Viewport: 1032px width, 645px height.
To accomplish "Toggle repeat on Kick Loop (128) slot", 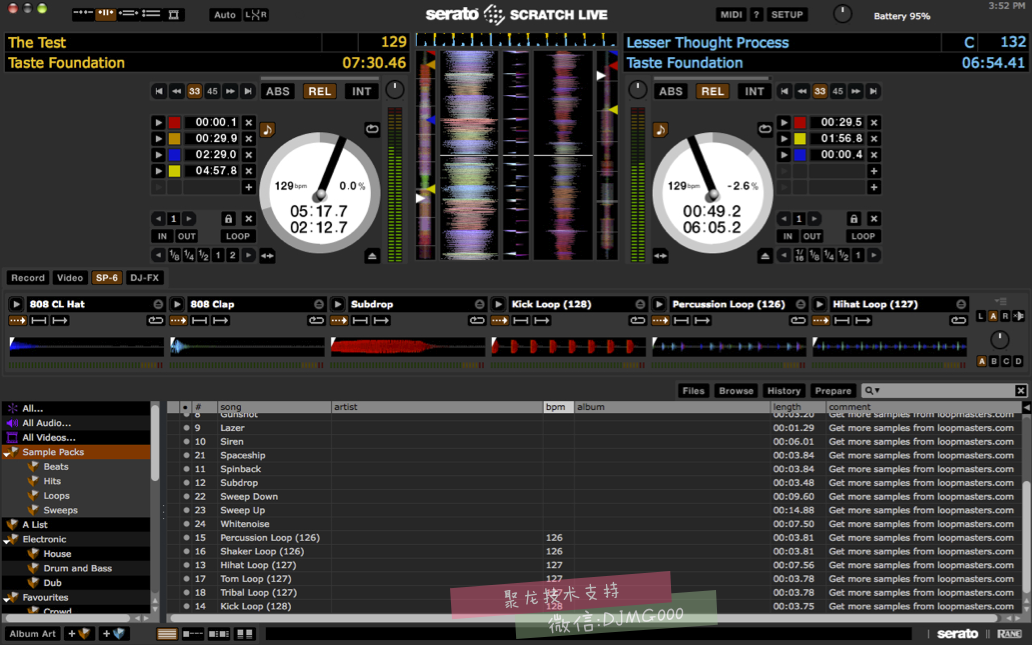I will click(637, 321).
